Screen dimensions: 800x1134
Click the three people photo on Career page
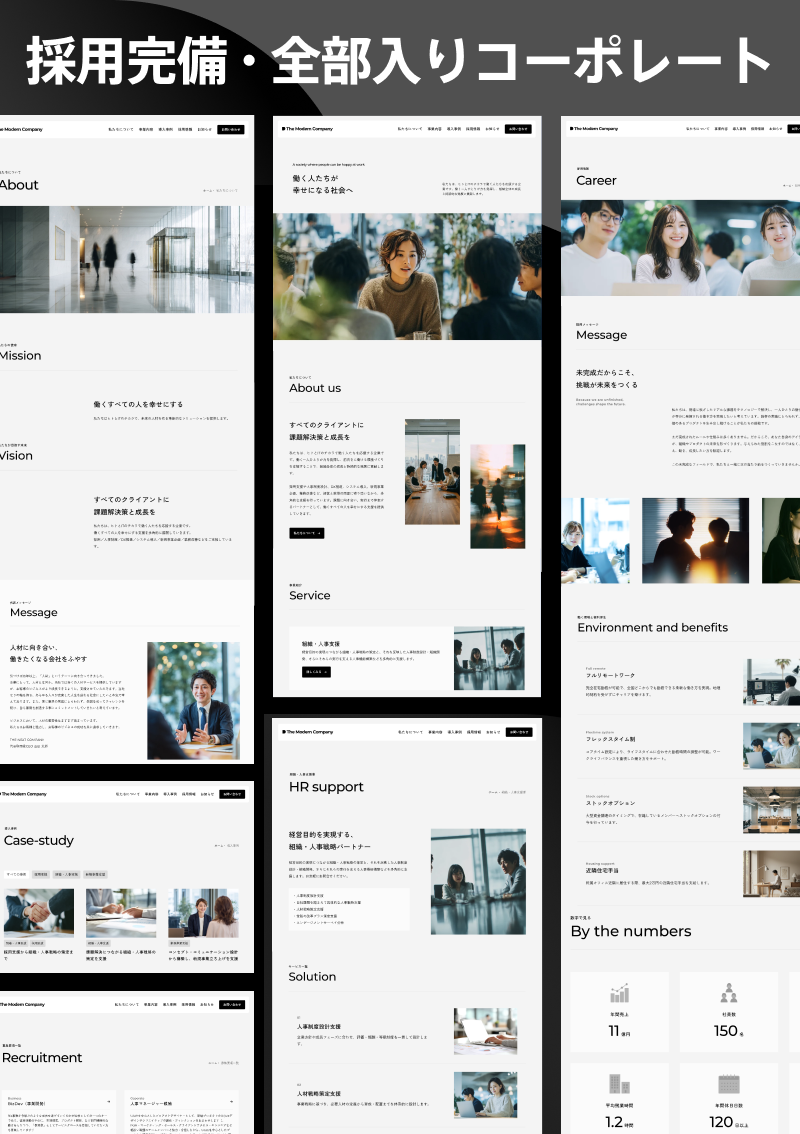pyautogui.click(x=681, y=247)
